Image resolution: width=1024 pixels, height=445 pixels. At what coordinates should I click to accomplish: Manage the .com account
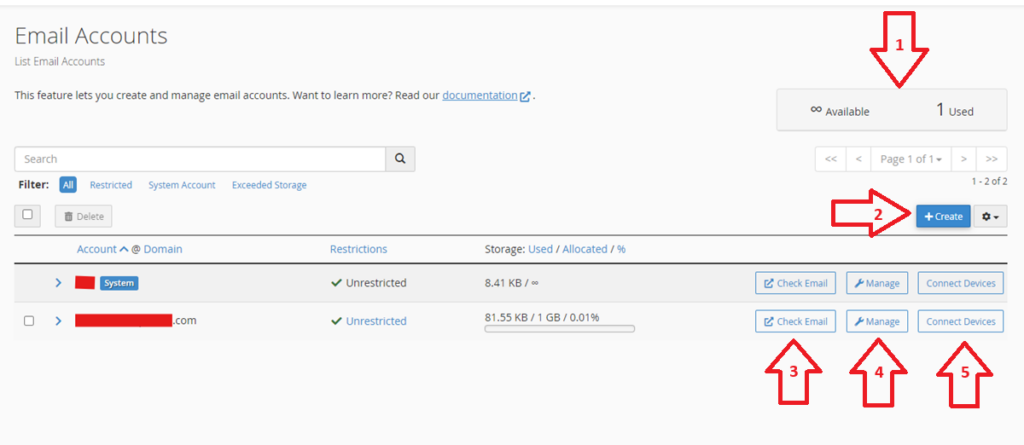click(x=877, y=321)
